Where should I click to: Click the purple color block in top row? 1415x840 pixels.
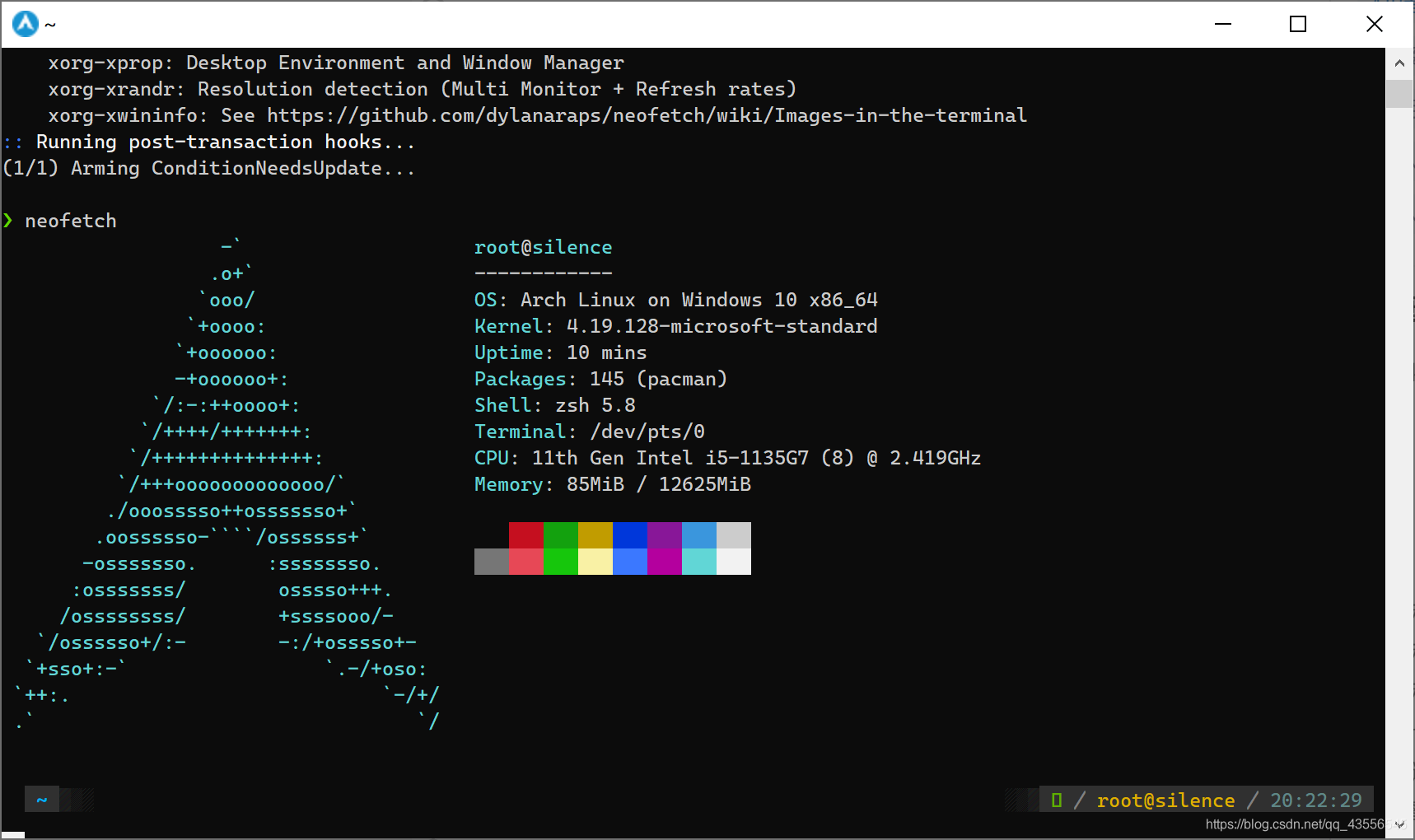[x=665, y=535]
